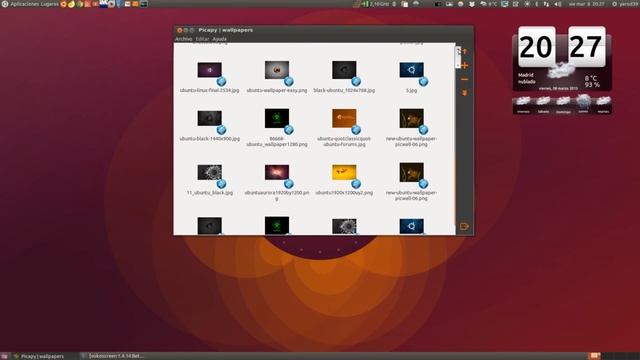Screen dimensions: 640x360
Task: Click the file name ubuntuaurora1920by1200.png
Action: (277, 195)
